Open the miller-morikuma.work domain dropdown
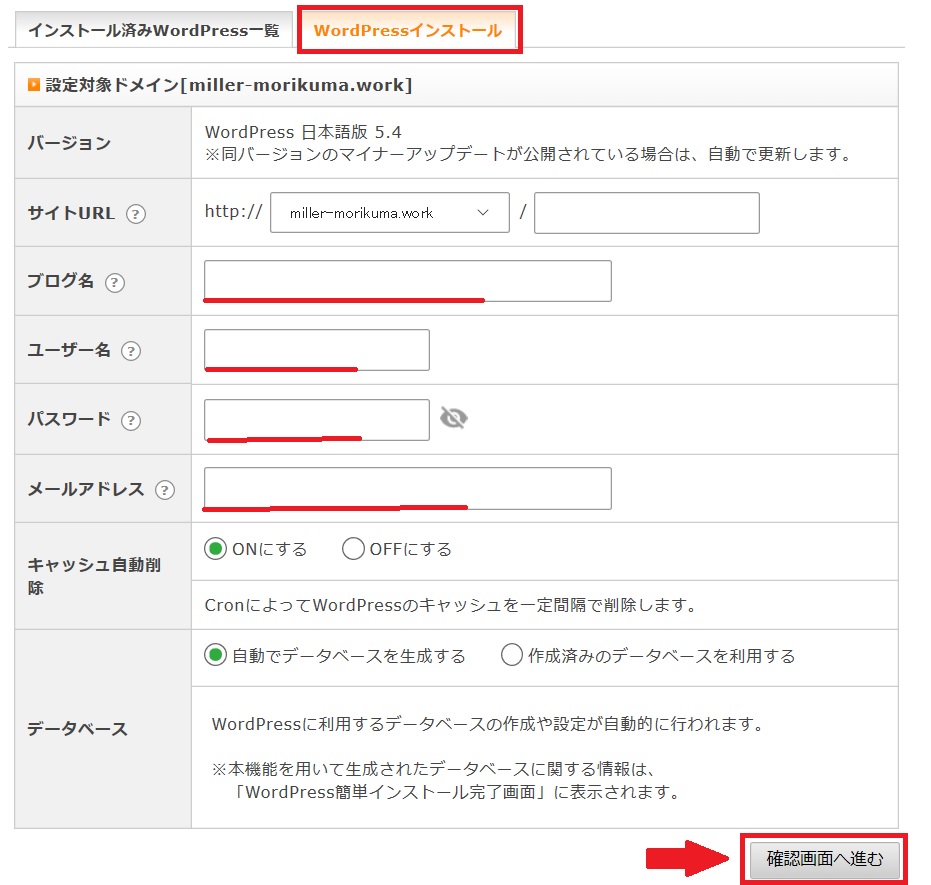 point(390,212)
